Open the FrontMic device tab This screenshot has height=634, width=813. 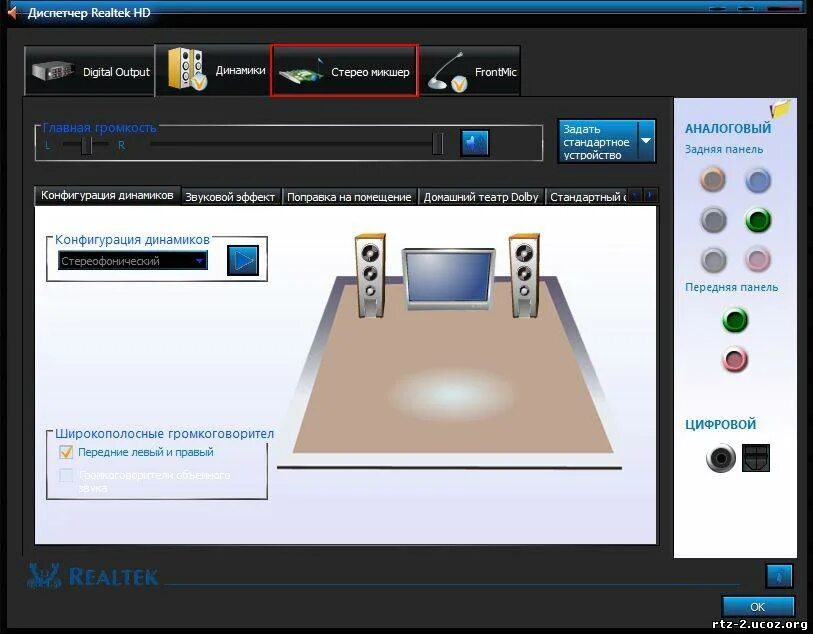pos(470,71)
